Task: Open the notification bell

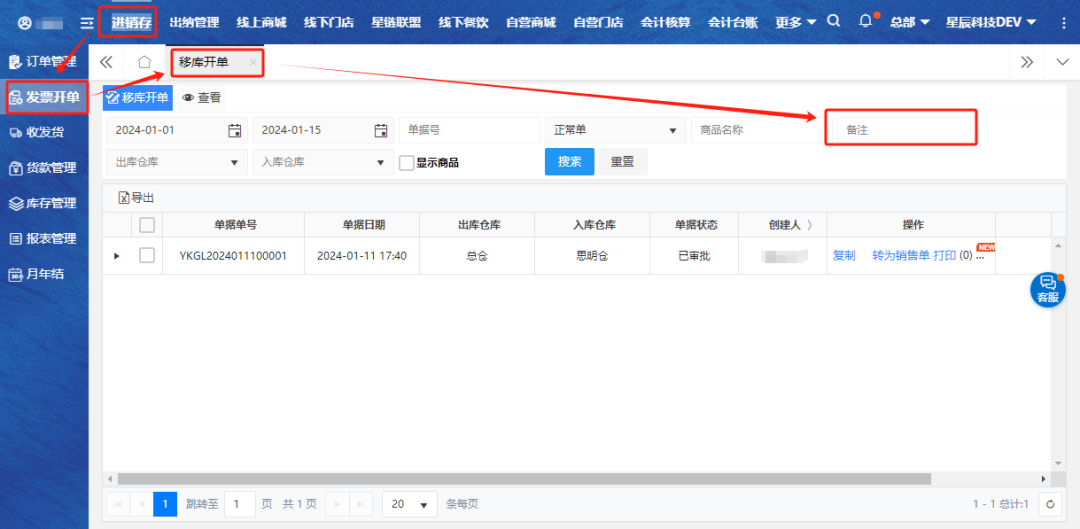Action: tap(866, 22)
